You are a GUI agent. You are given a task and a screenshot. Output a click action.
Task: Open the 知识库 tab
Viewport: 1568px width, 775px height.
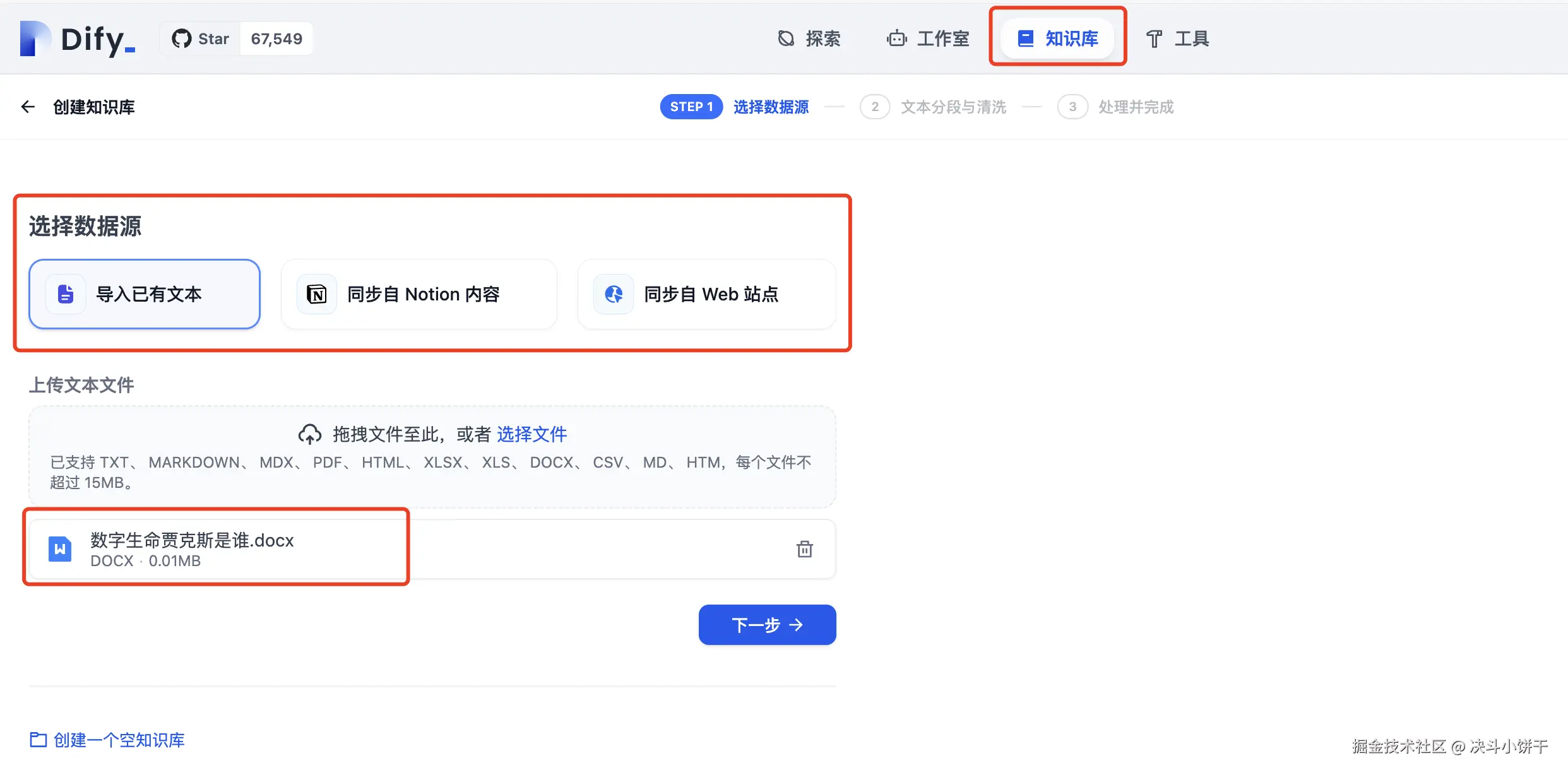point(1058,39)
